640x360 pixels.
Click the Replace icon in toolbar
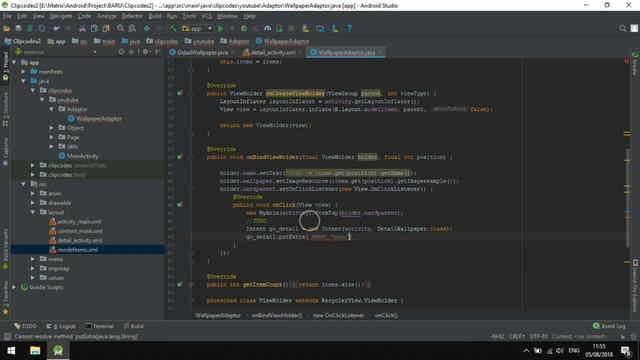[x=132, y=29]
